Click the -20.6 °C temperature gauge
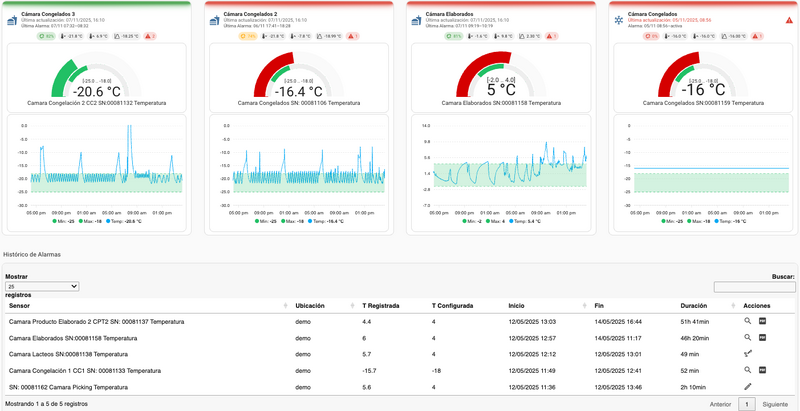The height and width of the screenshot is (411, 800). (97, 90)
